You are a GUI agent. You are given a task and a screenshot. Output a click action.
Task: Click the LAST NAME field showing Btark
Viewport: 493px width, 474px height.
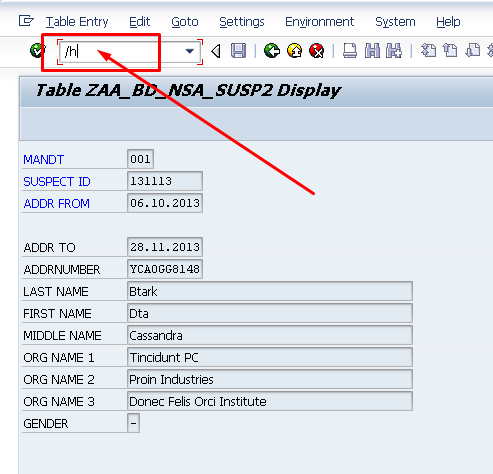click(x=270, y=291)
